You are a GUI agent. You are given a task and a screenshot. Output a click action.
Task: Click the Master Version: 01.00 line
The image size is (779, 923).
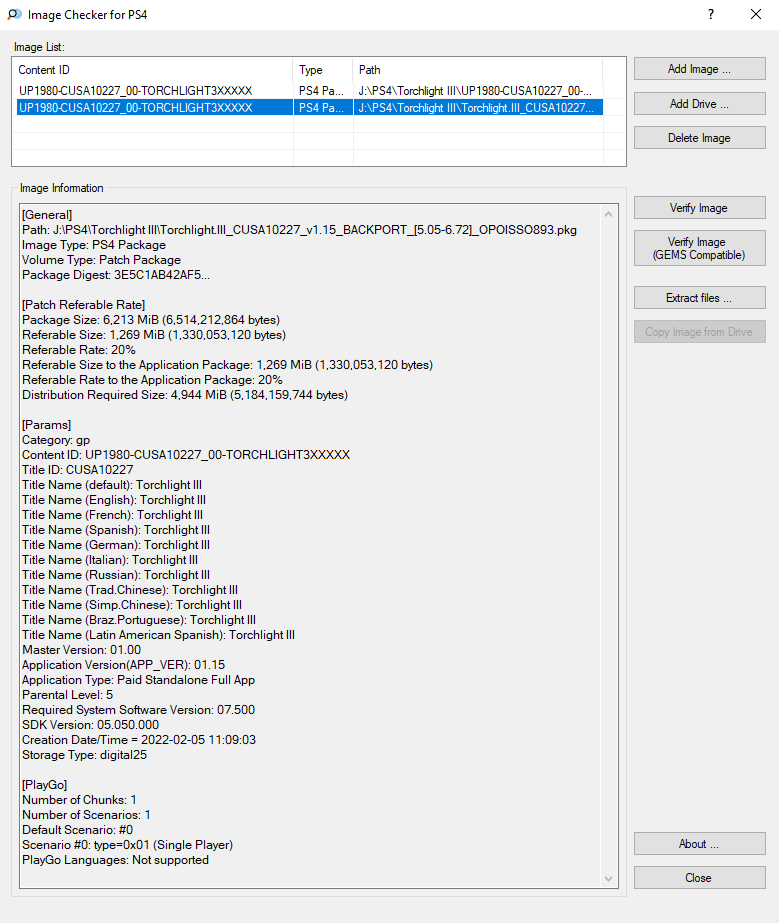81,649
